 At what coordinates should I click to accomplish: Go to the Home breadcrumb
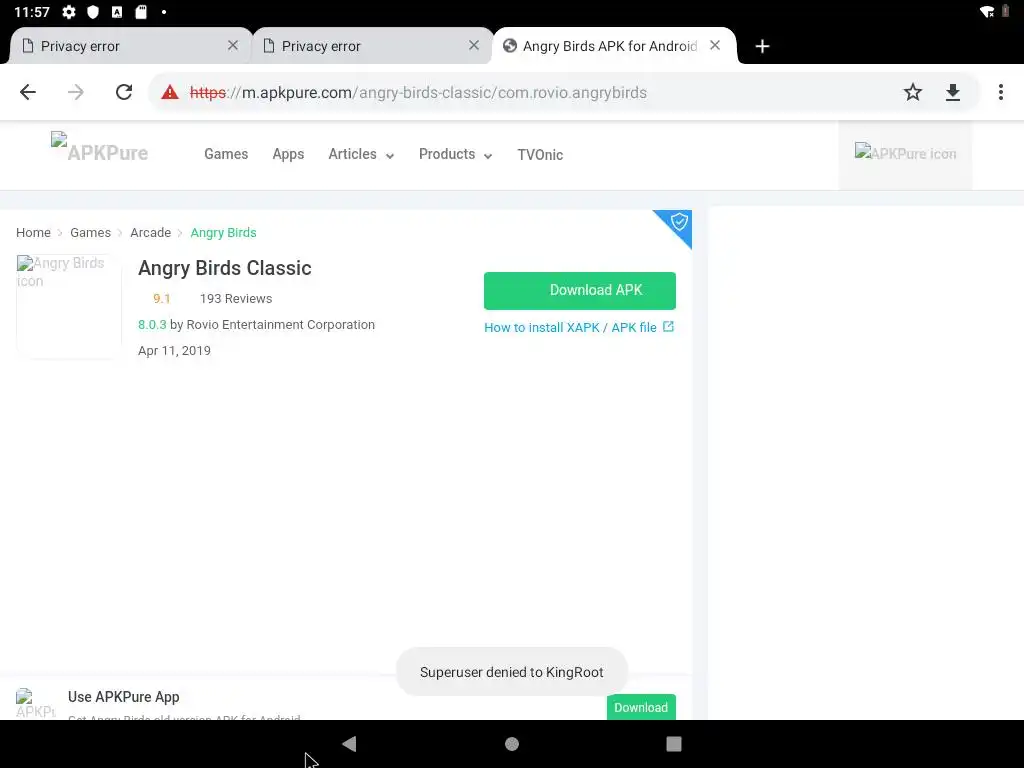point(33,232)
